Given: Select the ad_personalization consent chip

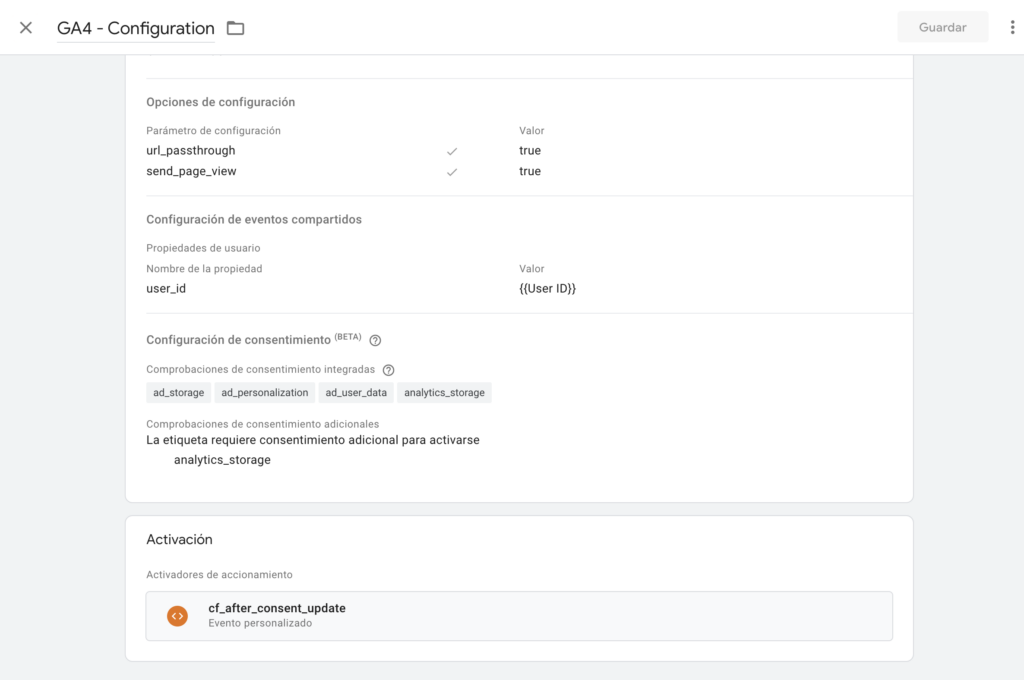Looking at the screenshot, I should [x=264, y=393].
